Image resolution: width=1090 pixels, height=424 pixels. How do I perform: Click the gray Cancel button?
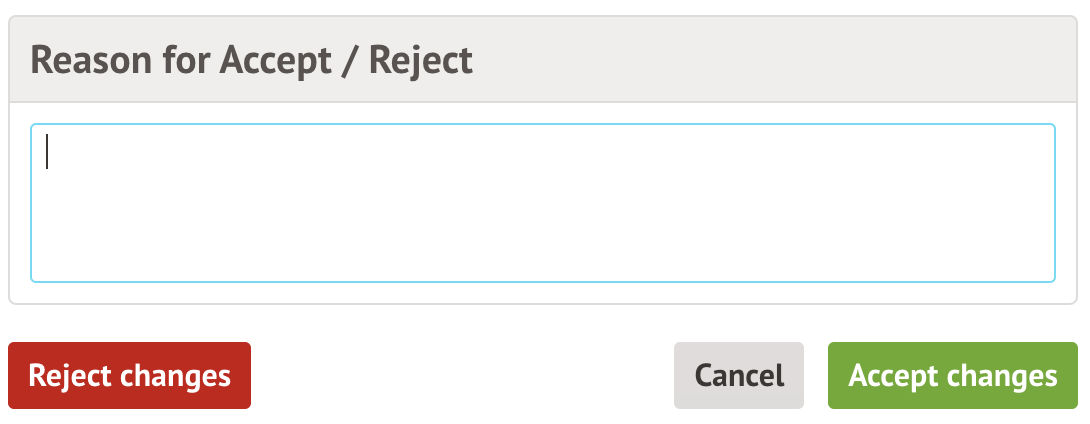click(x=739, y=376)
